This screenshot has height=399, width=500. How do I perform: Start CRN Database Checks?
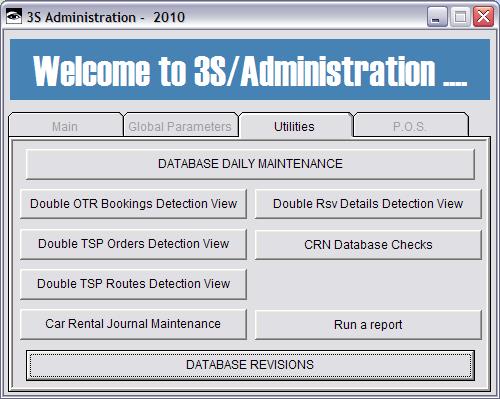click(368, 244)
